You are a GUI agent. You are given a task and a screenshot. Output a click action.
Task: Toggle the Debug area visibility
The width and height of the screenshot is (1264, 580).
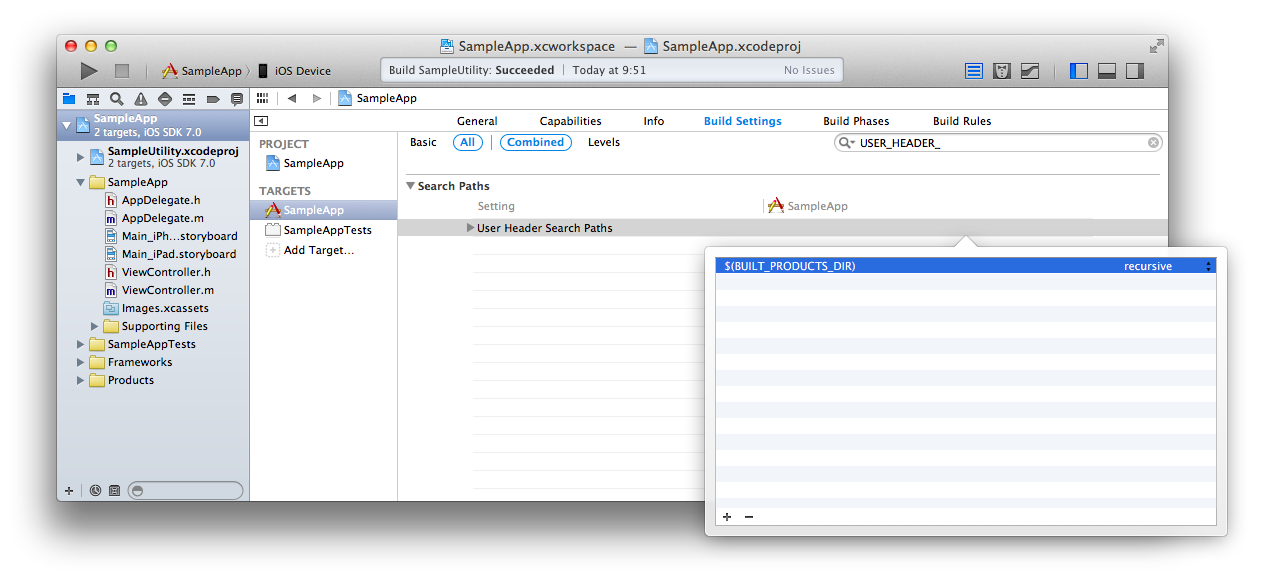[1107, 71]
